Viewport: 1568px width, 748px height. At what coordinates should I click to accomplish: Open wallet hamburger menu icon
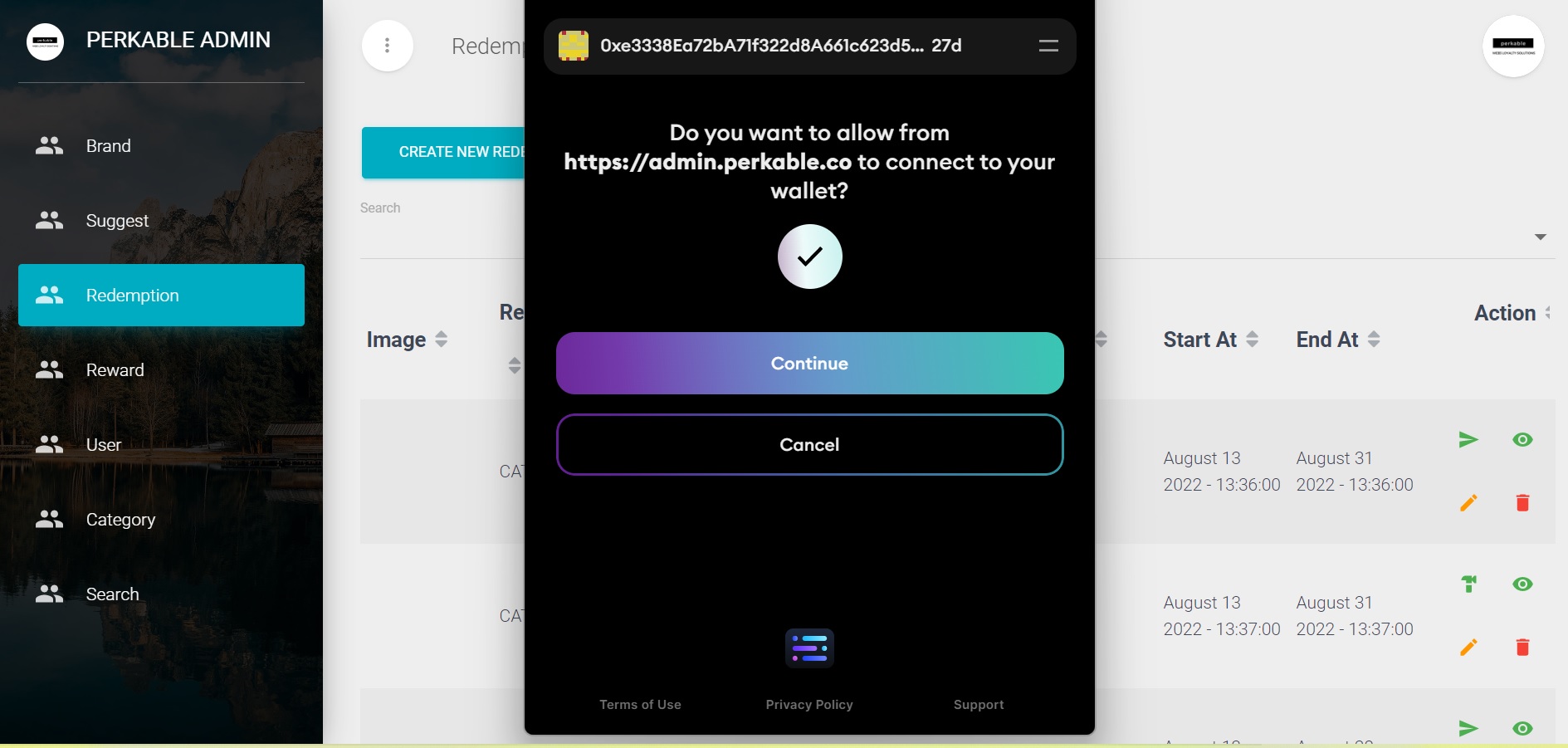click(x=1048, y=46)
